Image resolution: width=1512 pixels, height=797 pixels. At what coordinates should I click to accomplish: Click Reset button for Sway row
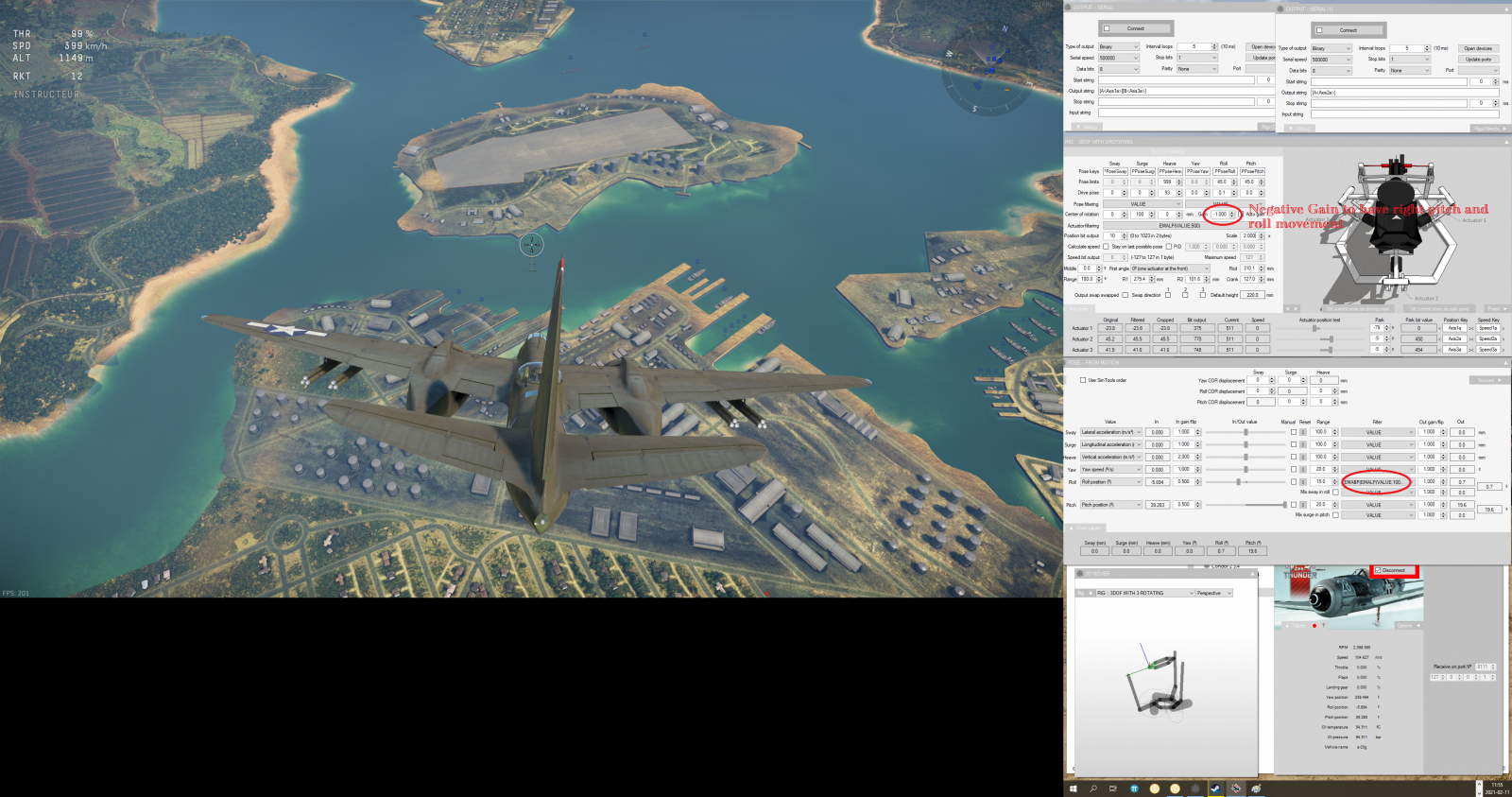[x=1304, y=432]
